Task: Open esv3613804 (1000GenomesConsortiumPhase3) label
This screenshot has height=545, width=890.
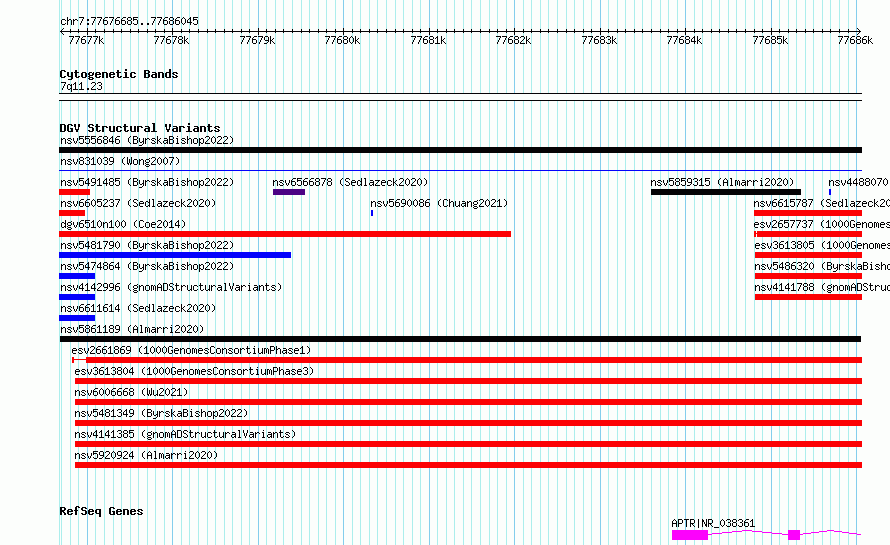Action: tap(194, 371)
